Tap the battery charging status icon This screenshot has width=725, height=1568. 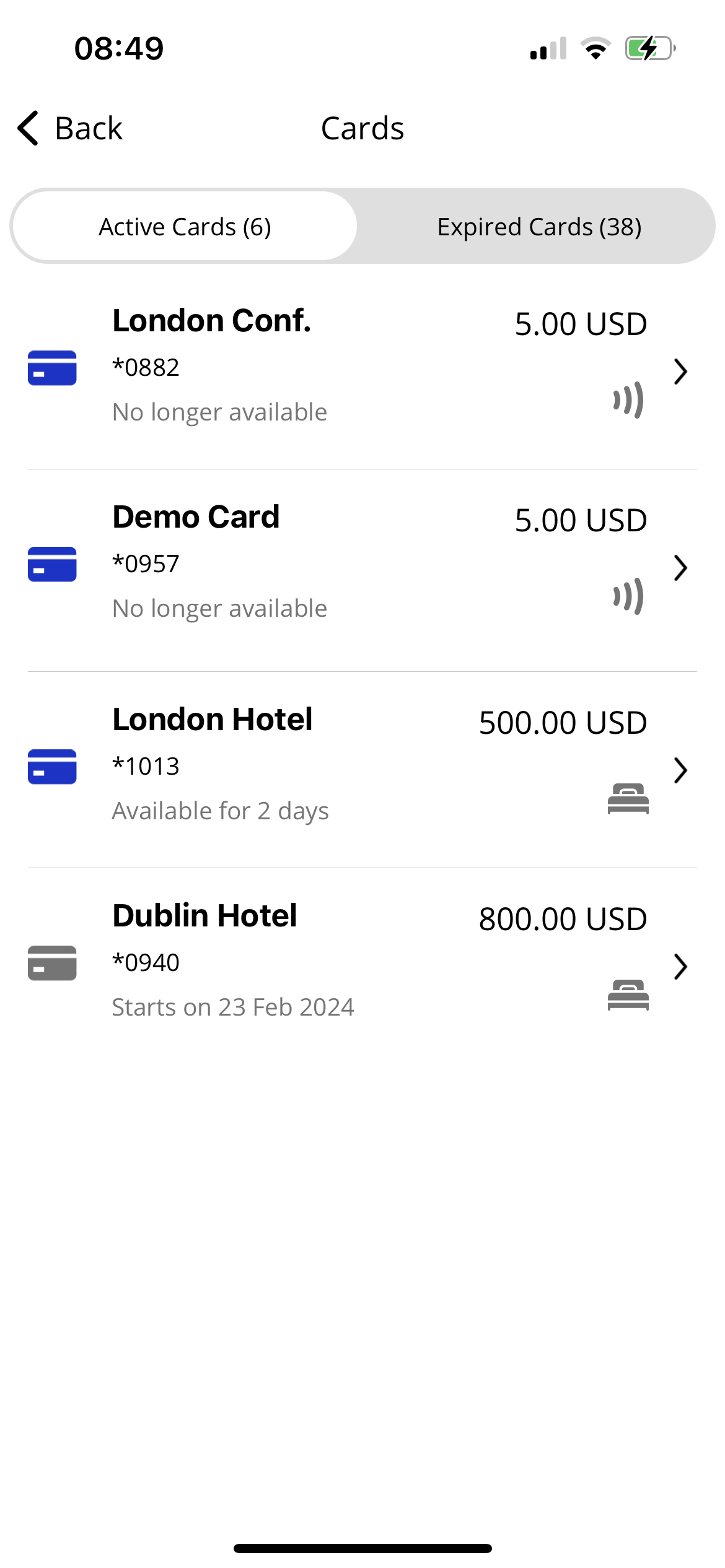(650, 48)
